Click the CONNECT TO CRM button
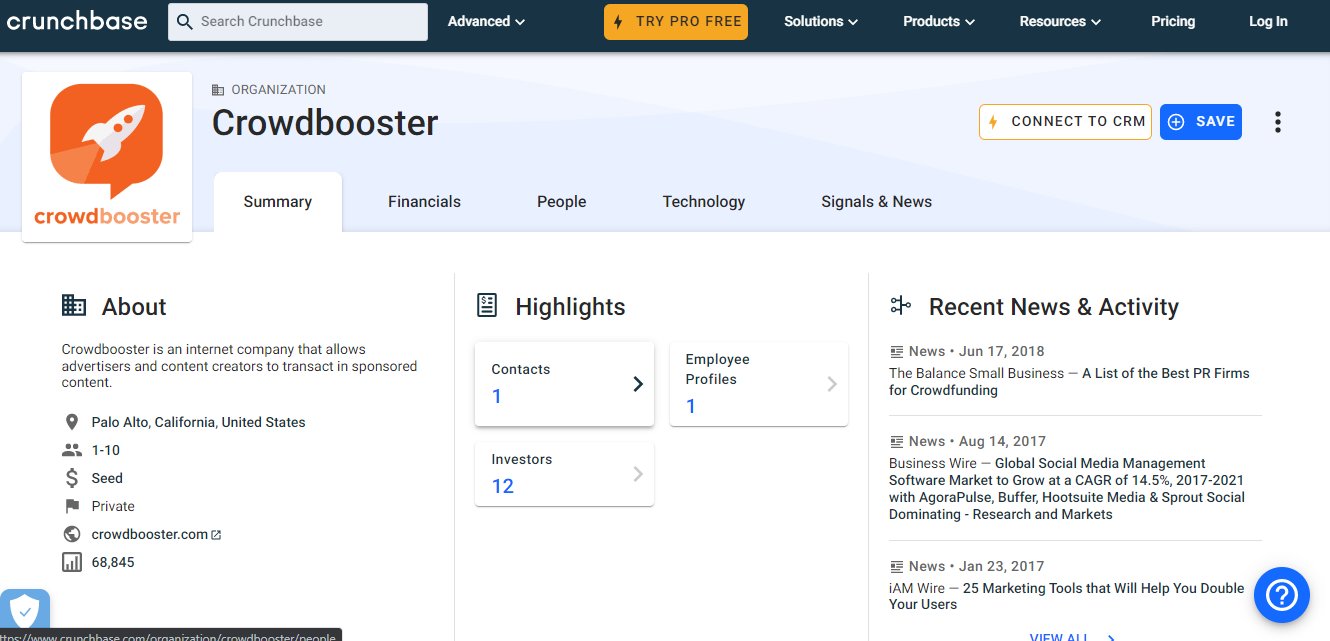Screen dimensions: 1330x641 1065,122
